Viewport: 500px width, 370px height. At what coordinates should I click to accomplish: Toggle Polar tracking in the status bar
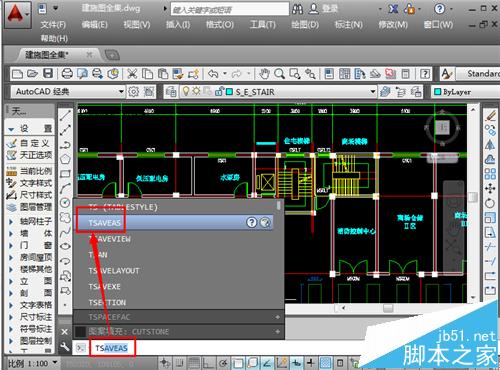tap(223, 363)
